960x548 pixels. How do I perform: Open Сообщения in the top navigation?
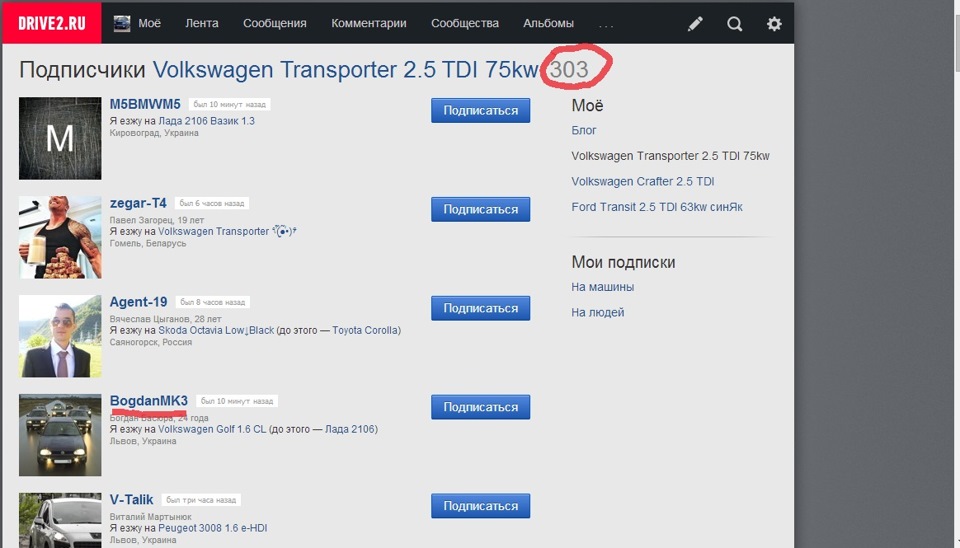274,23
